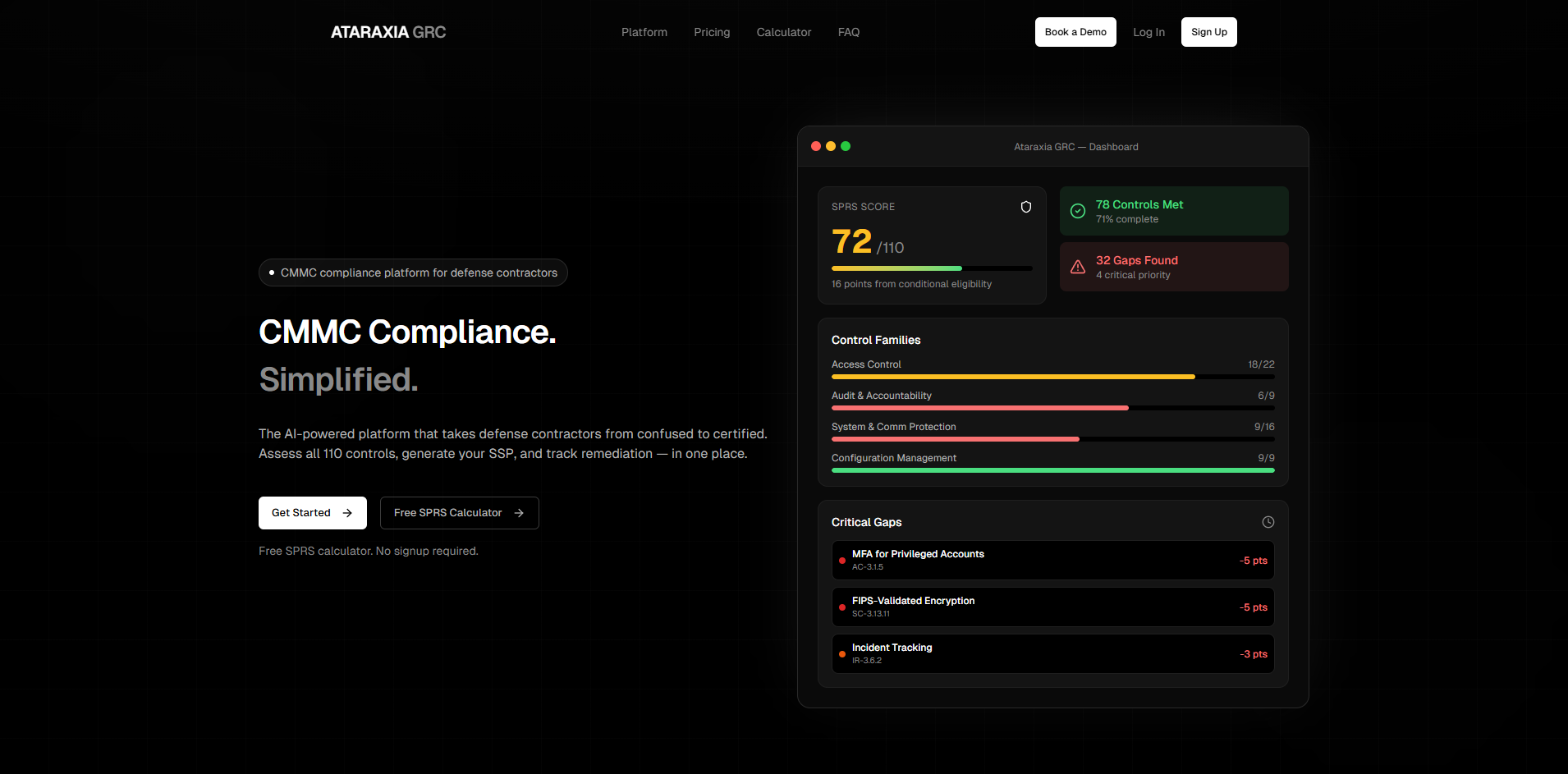Click the arrow icon in Free SPRS Calculator

[x=519, y=513]
